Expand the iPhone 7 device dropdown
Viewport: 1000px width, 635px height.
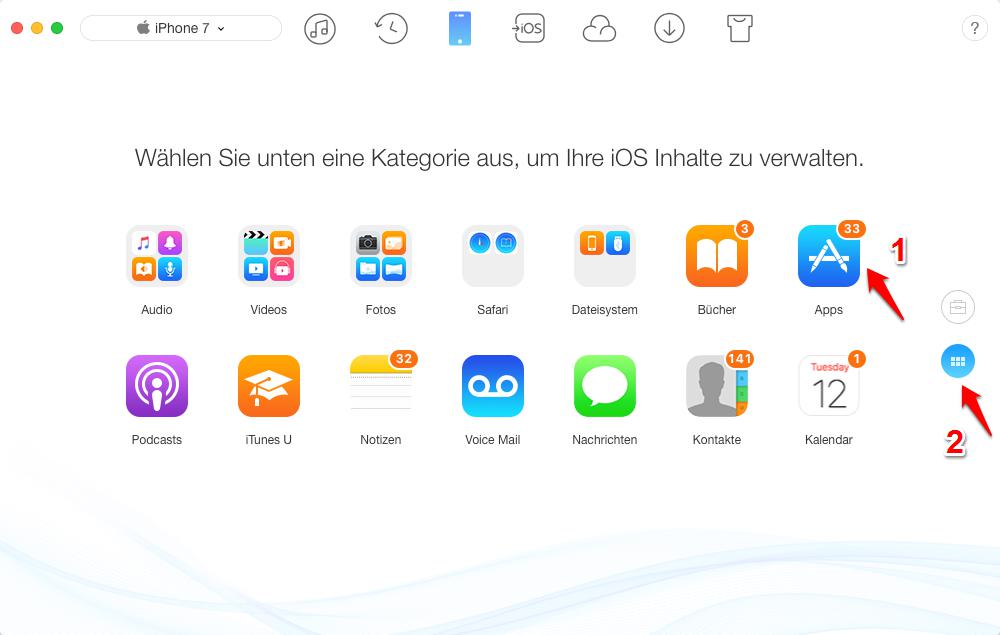(x=180, y=28)
